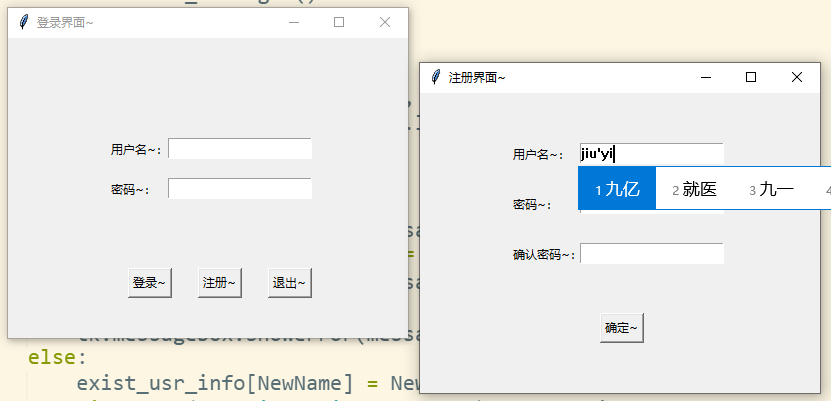Focus the 用户名~ field in the login window
Image resolution: width=831 pixels, height=401 pixels.
(x=240, y=148)
